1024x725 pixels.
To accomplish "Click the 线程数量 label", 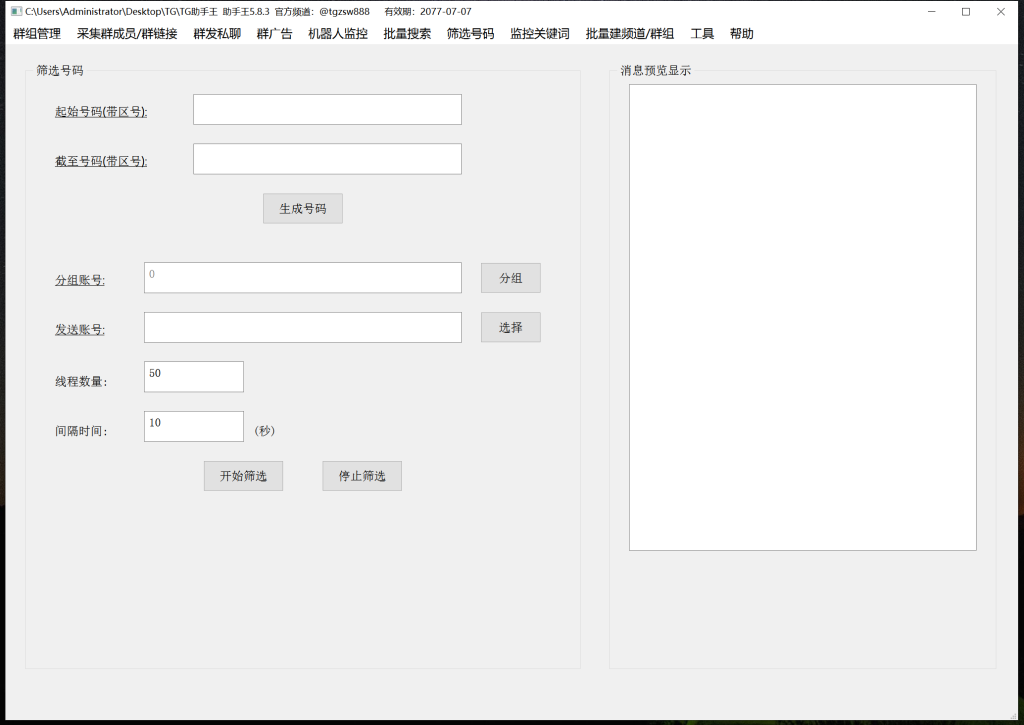I will pyautogui.click(x=81, y=381).
